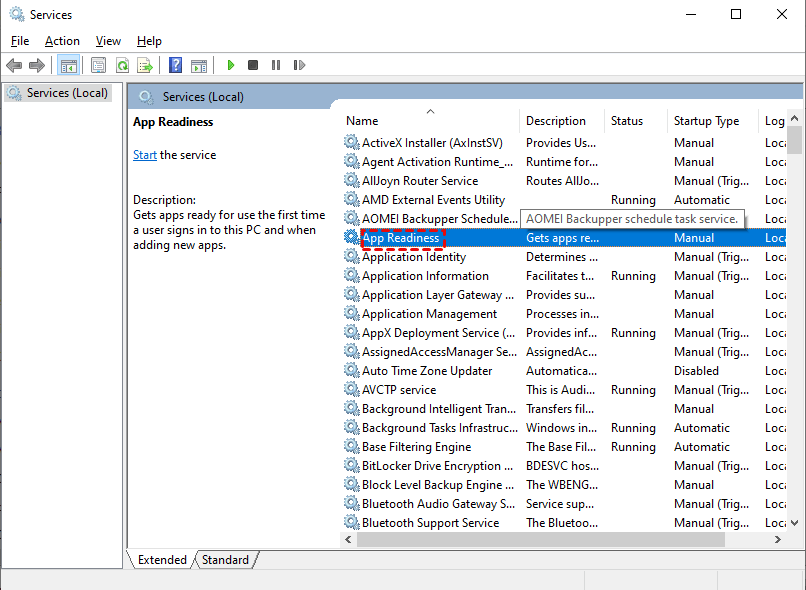Click the Export List toolbar icon
The width and height of the screenshot is (806, 590).
pos(145,65)
